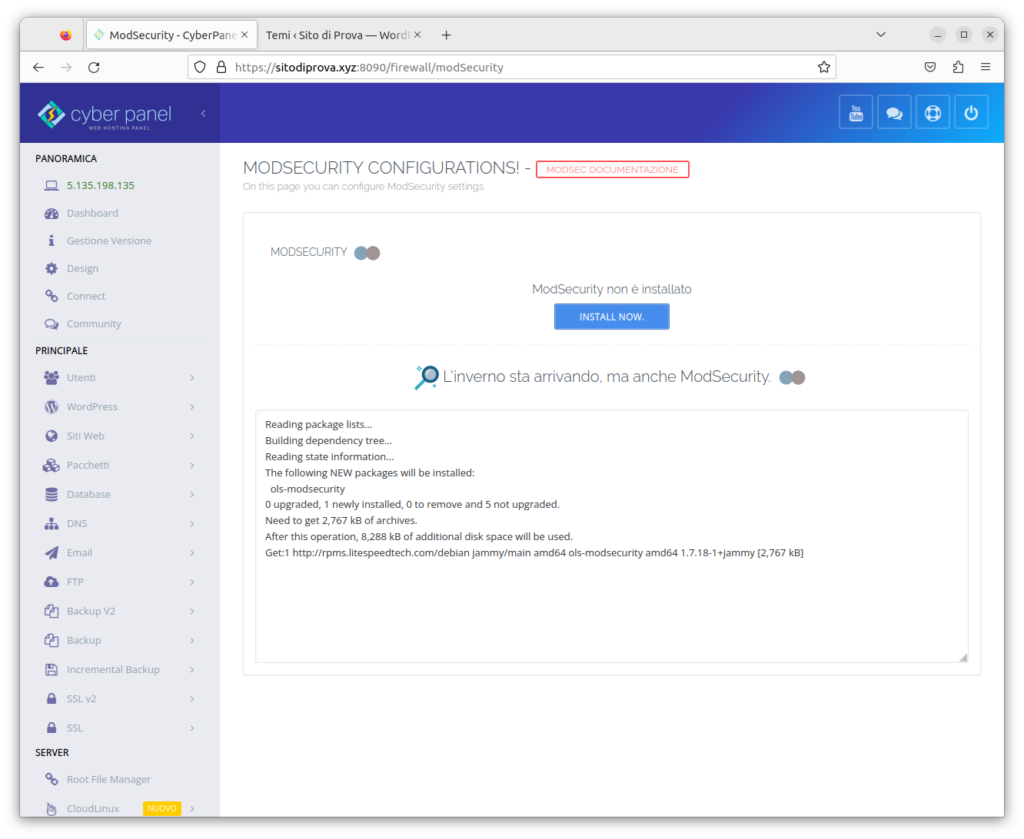Click the Community chat icon
Viewport: 1024px width, 839px height.
click(52, 324)
